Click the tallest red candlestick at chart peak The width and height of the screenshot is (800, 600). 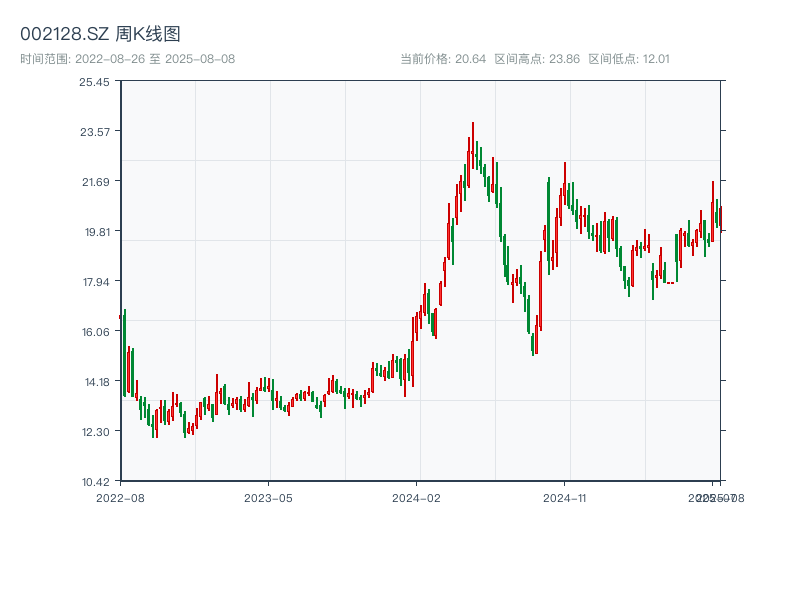473,145
